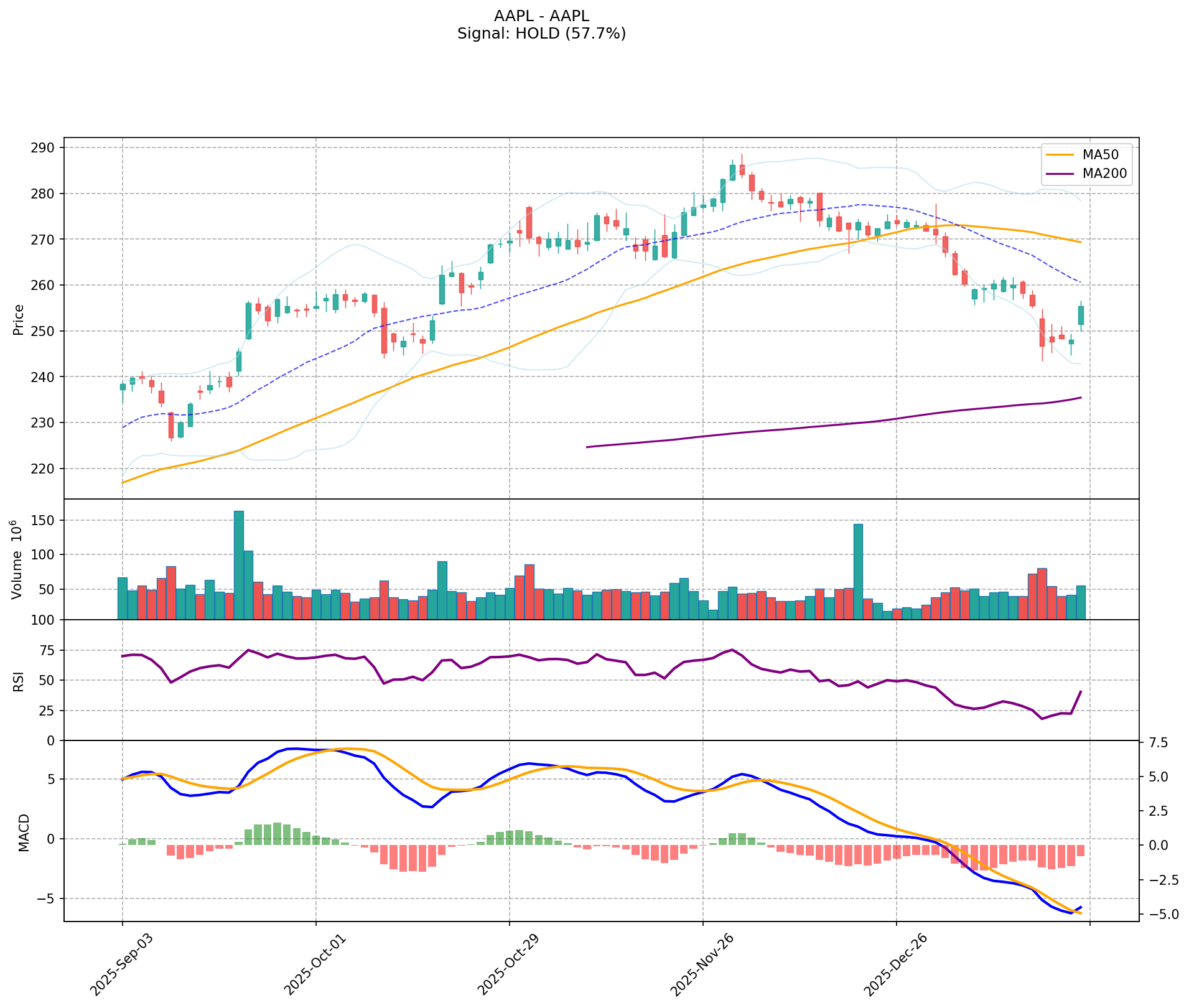The width and height of the screenshot is (1189, 1008).
Task: Click the last green candlestick at far right
Action: click(x=1081, y=315)
